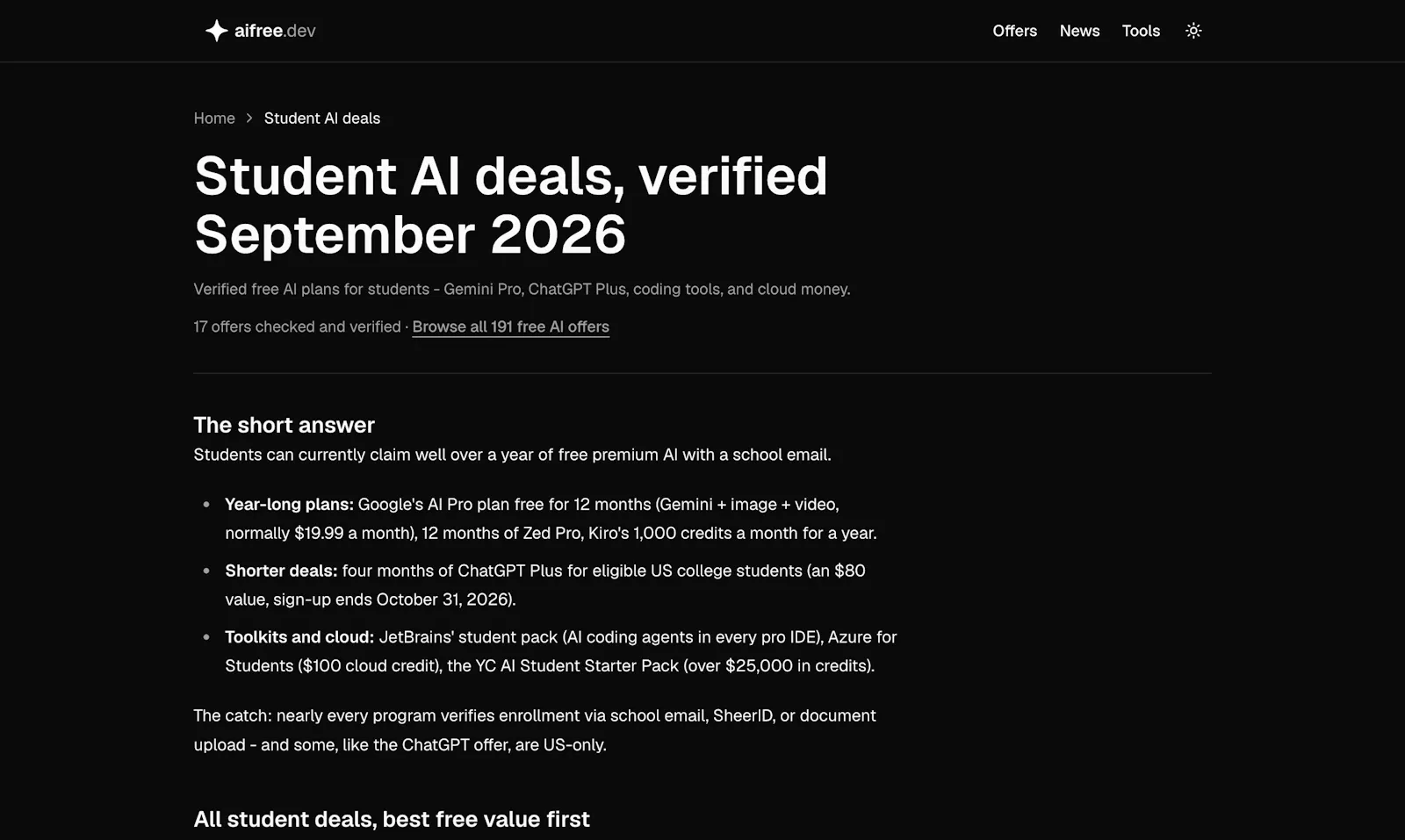Click the All student deals section heading
The height and width of the screenshot is (840, 1405).
(392, 819)
